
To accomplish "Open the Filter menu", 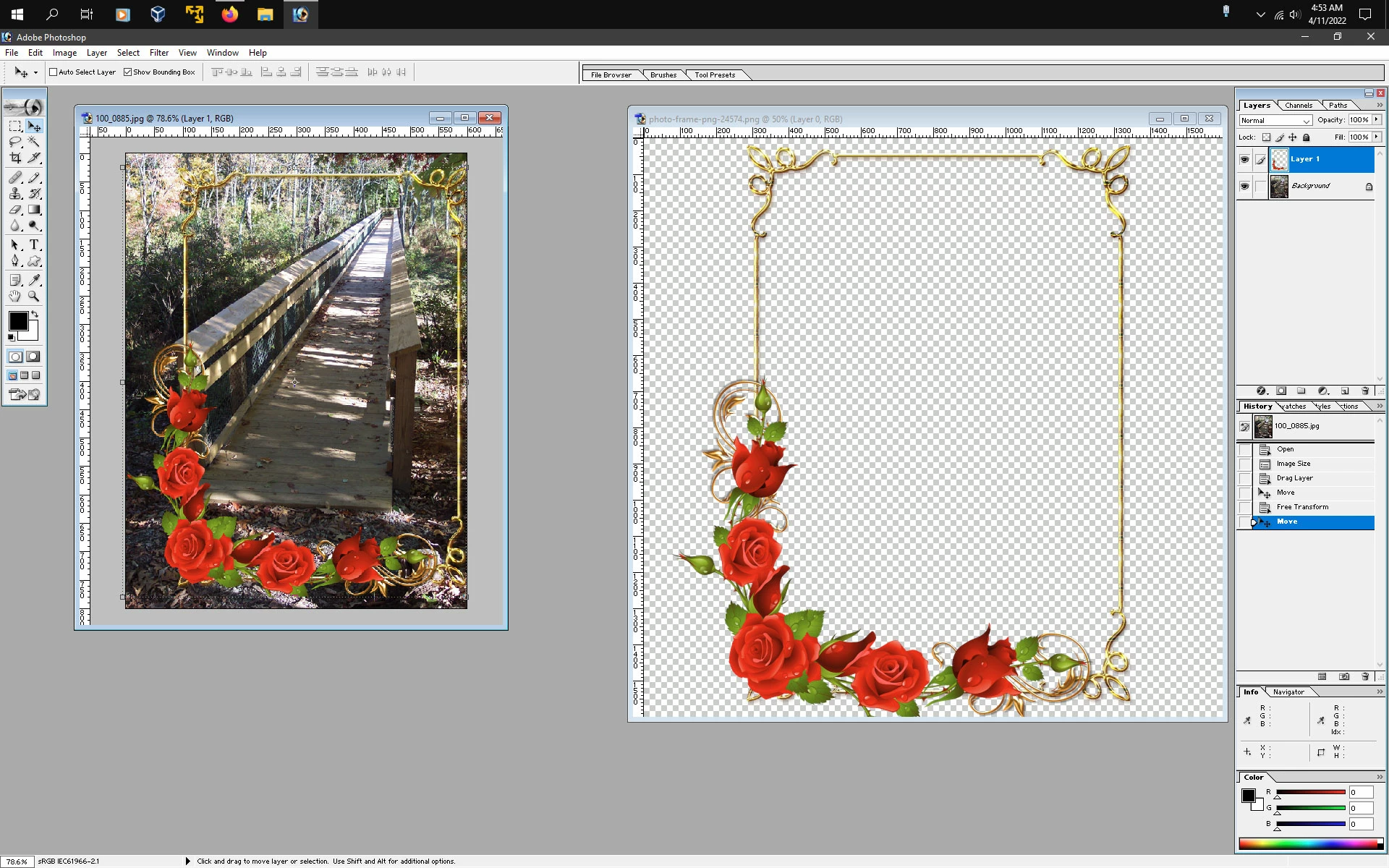I will tap(158, 53).
